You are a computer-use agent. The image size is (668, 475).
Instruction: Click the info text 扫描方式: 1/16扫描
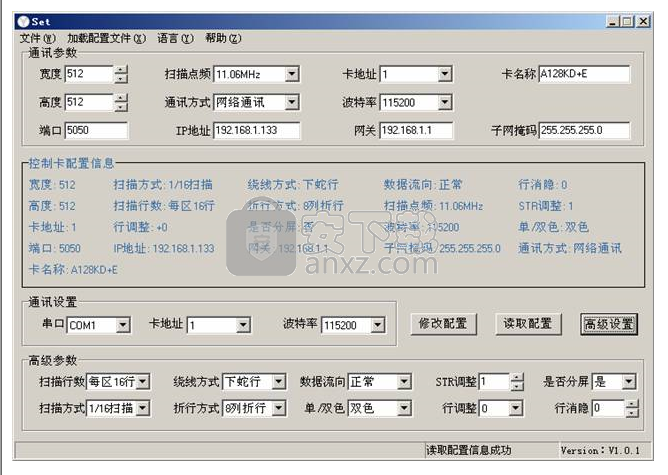[163, 184]
